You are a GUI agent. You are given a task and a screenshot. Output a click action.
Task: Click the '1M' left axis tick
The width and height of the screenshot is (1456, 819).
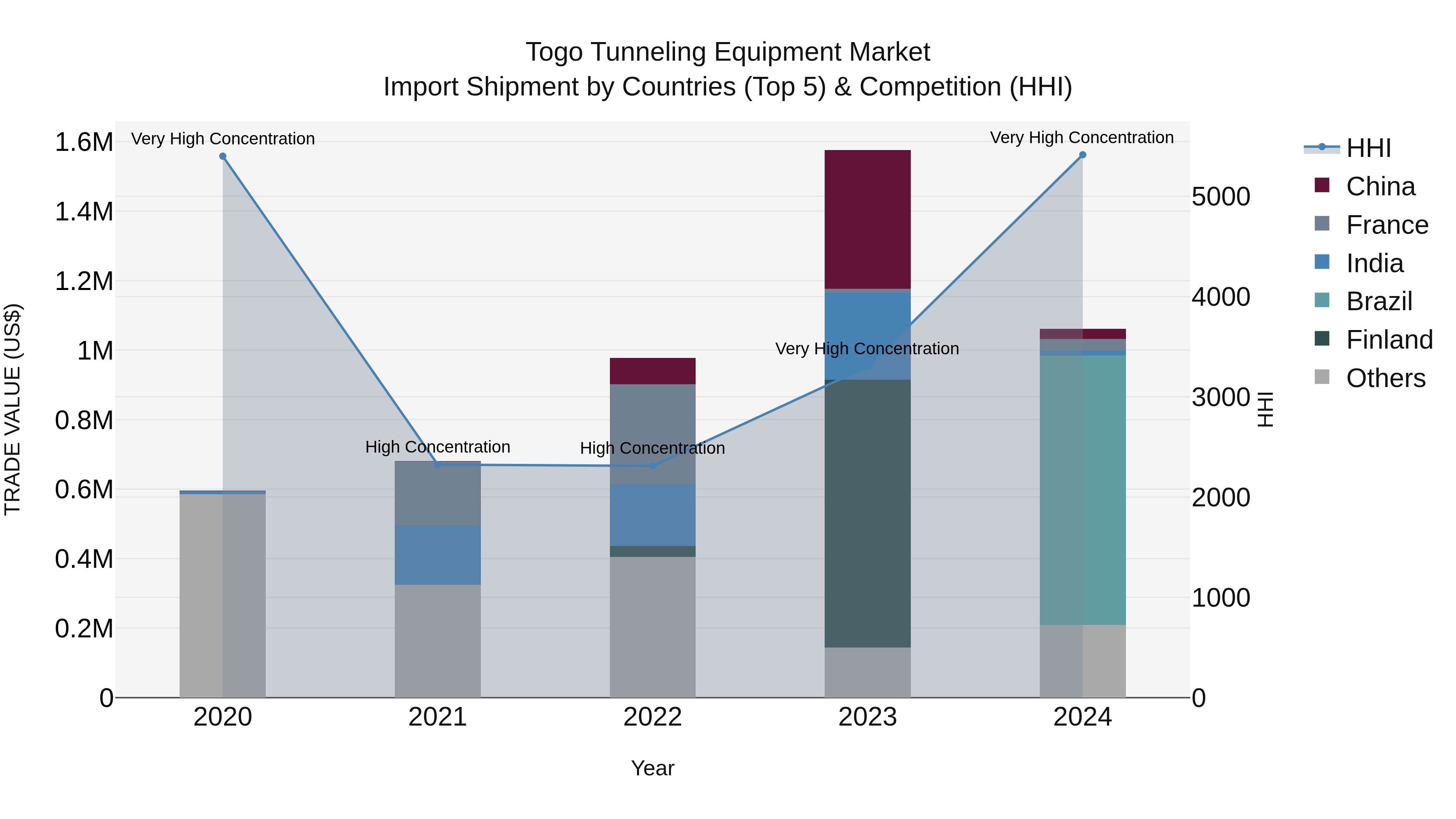pos(95,350)
